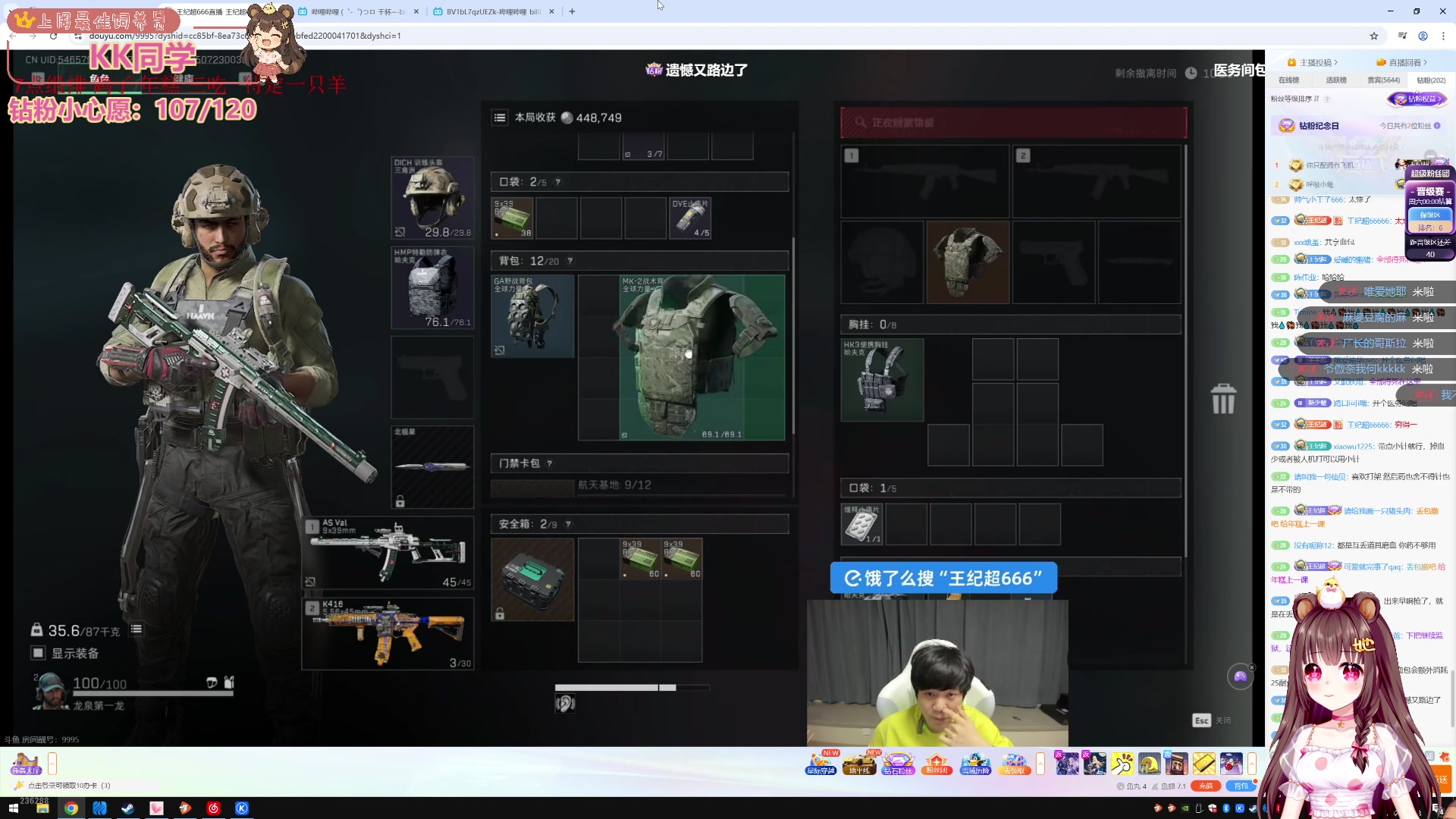Select the K416 rifle weapon slot
1456x819 pixels.
pyautogui.click(x=388, y=634)
